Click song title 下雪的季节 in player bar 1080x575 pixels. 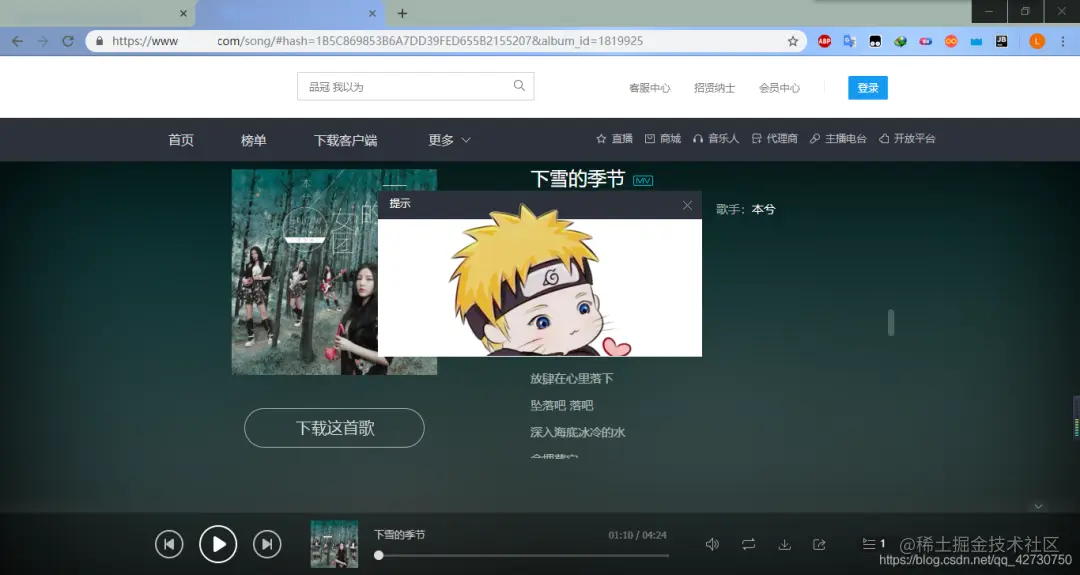click(x=399, y=534)
